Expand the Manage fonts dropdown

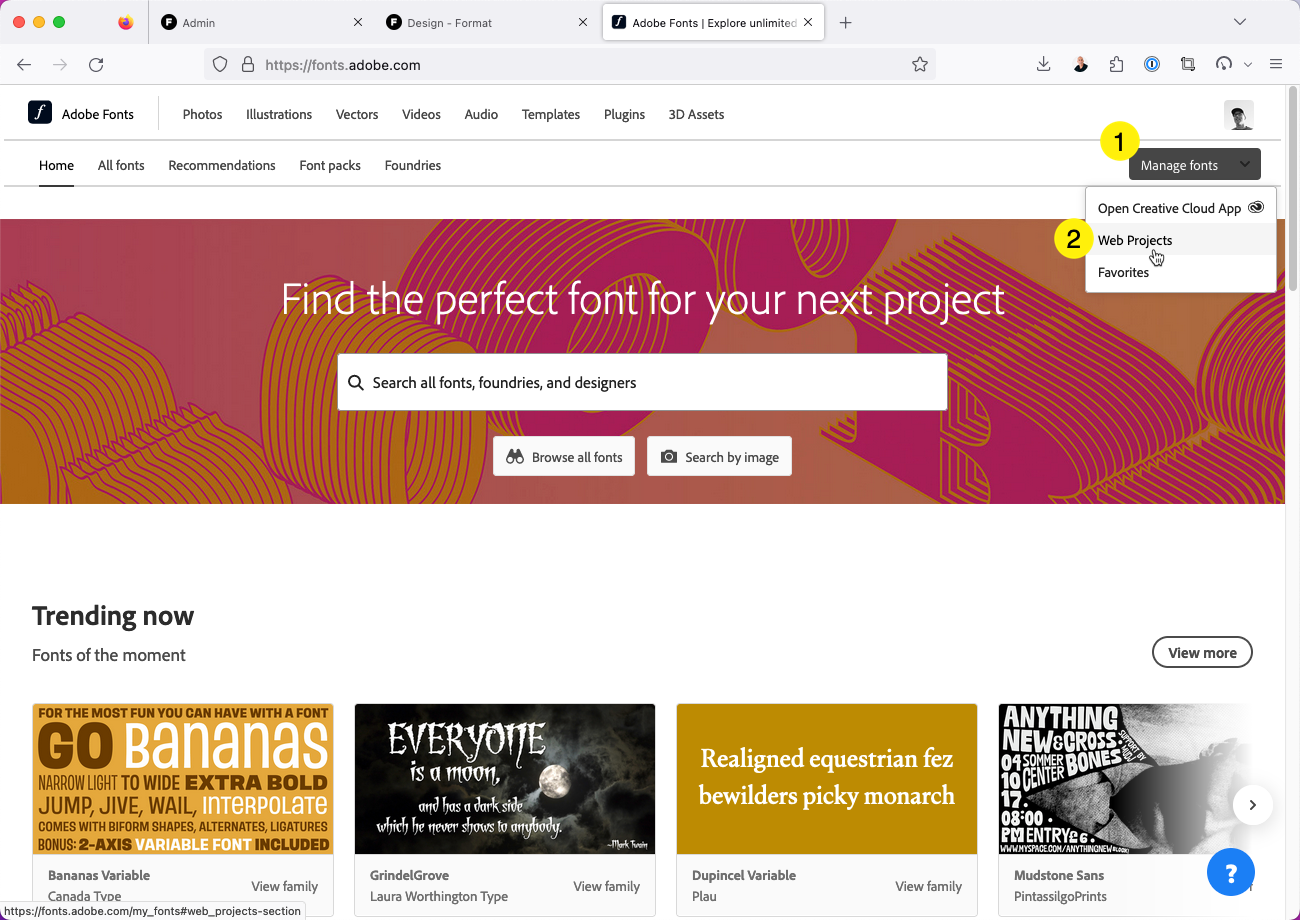(x=1195, y=165)
